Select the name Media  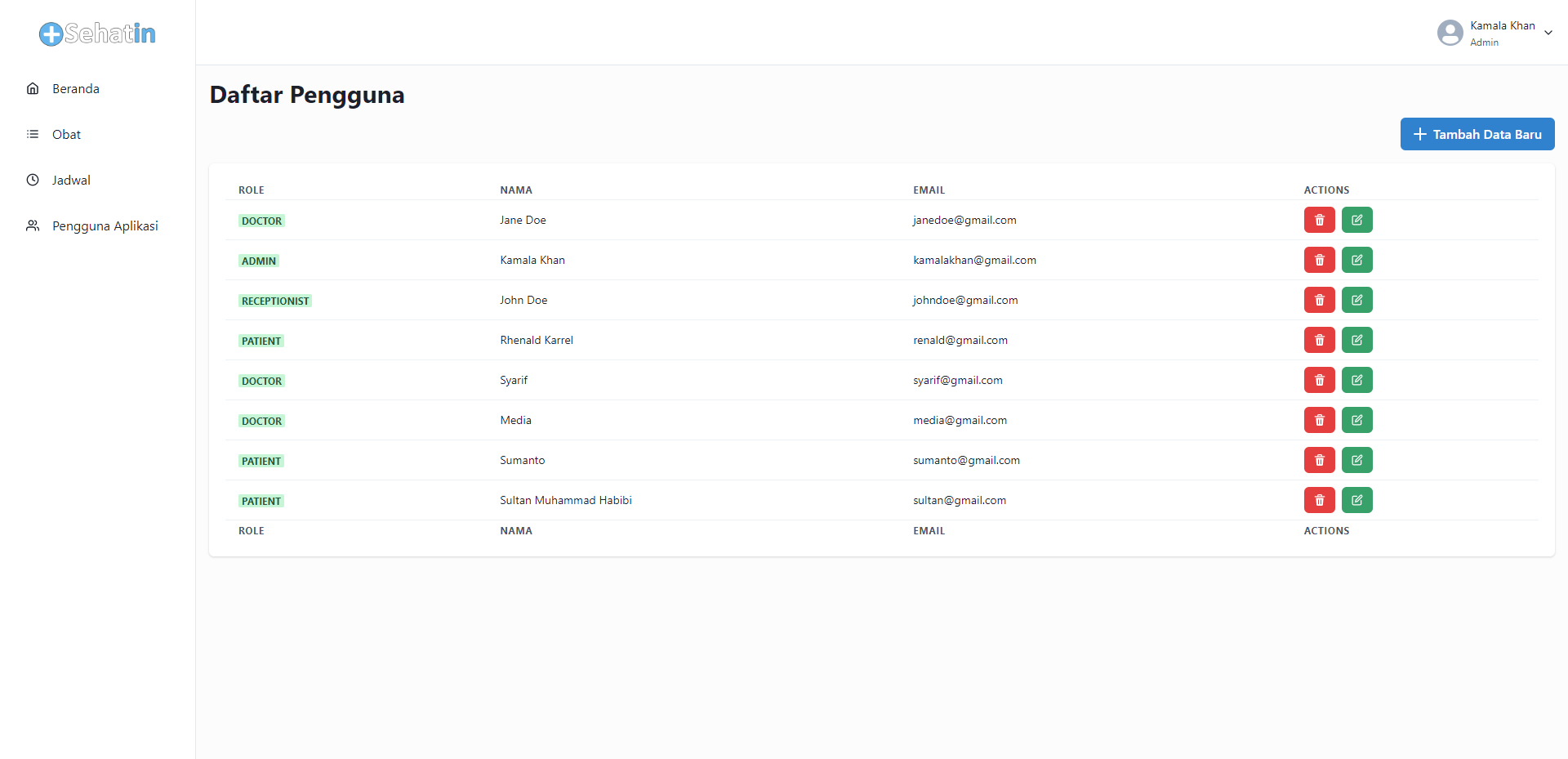pyautogui.click(x=515, y=420)
